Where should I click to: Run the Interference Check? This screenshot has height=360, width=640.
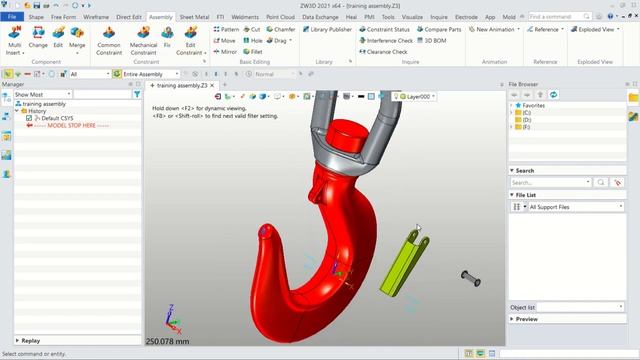pos(386,40)
